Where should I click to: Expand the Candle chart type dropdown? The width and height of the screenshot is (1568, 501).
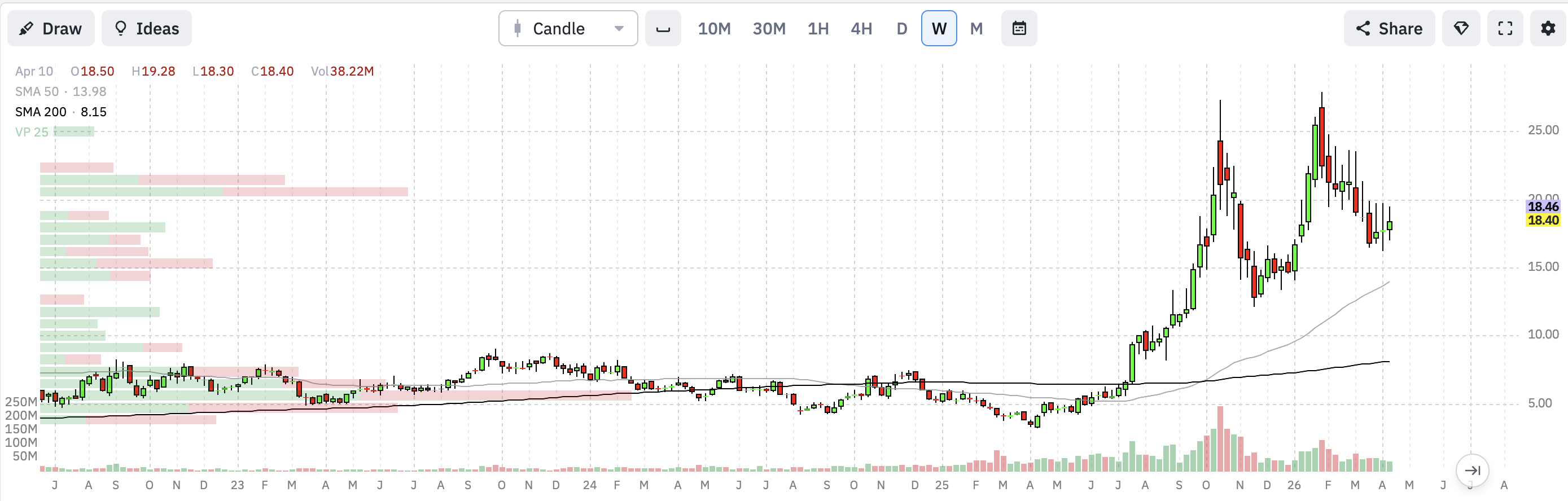pos(568,29)
